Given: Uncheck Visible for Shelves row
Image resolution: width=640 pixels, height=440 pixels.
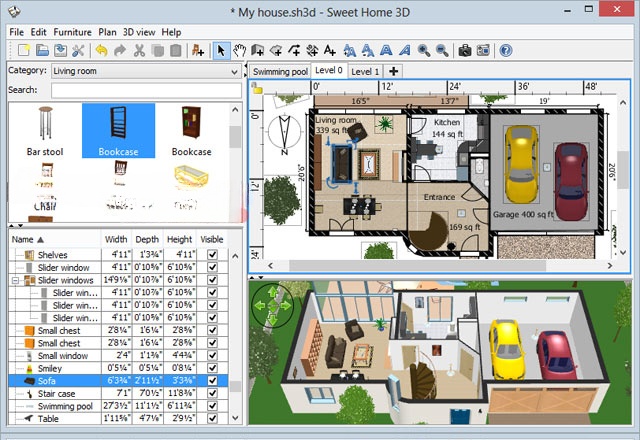Looking at the screenshot, I should [212, 255].
